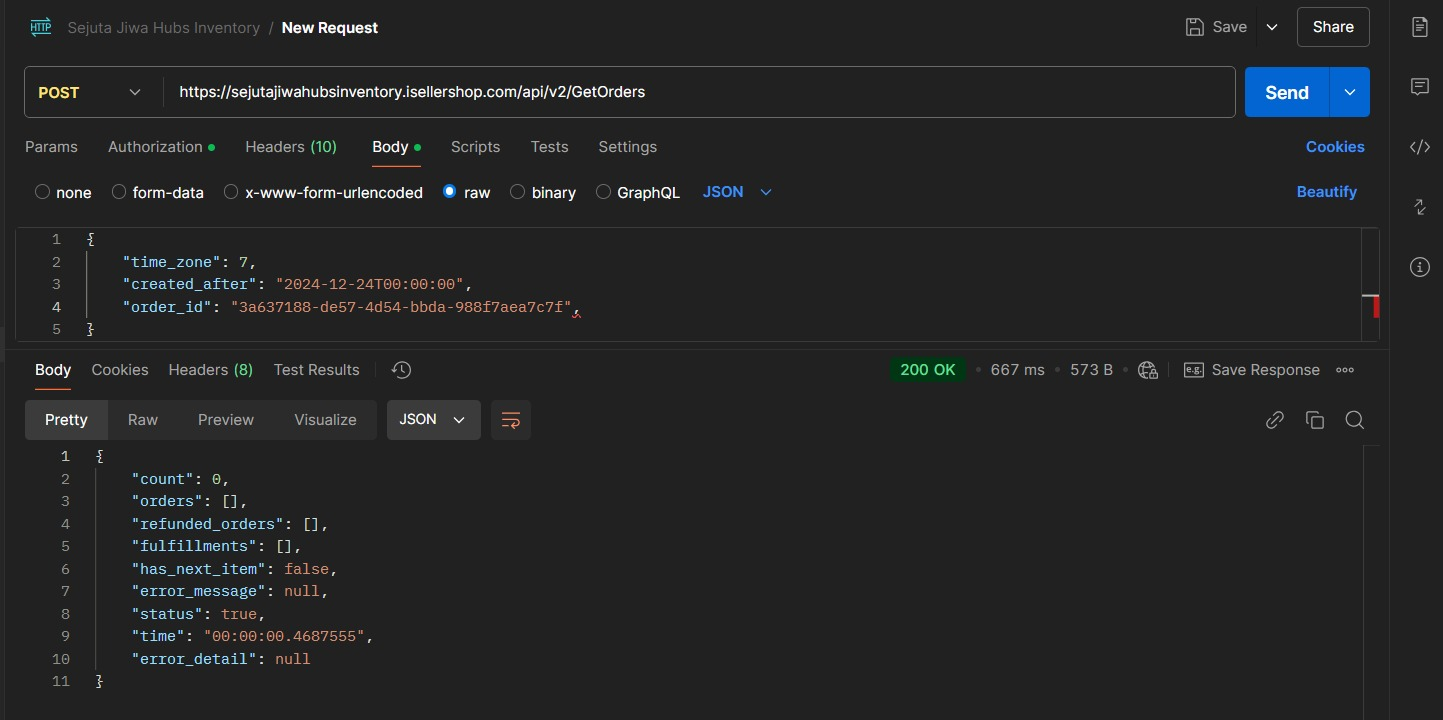The width and height of the screenshot is (1443, 720).
Task: Open the JSON body format dropdown
Action: click(x=737, y=192)
